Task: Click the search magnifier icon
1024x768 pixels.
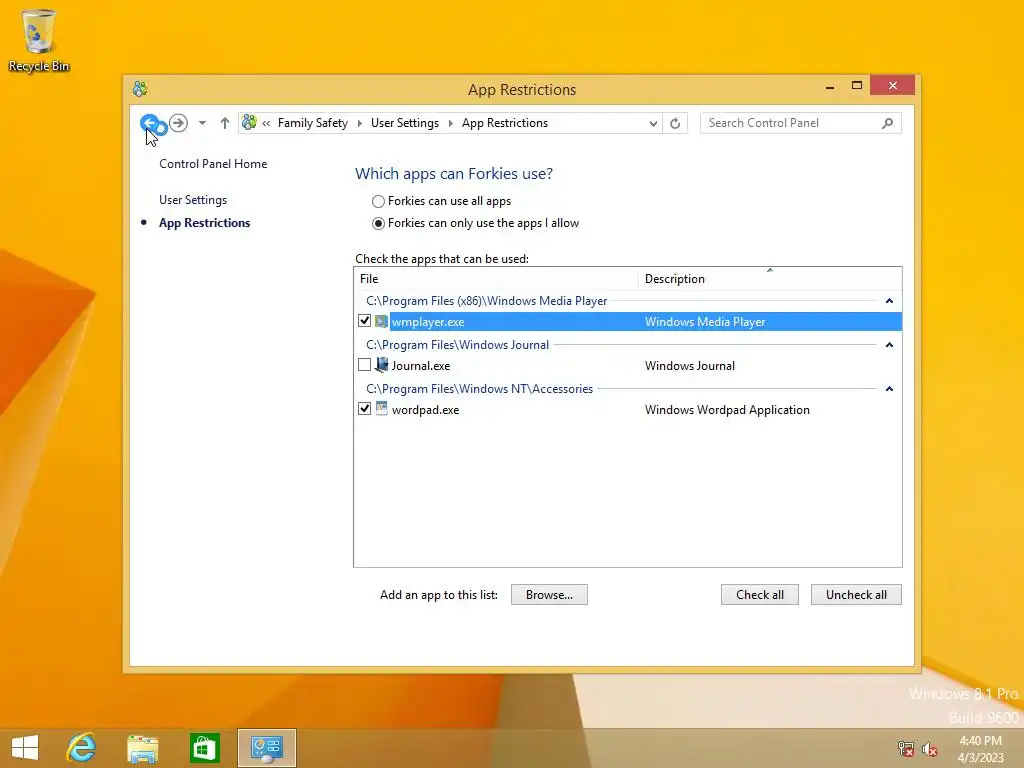Action: point(888,123)
